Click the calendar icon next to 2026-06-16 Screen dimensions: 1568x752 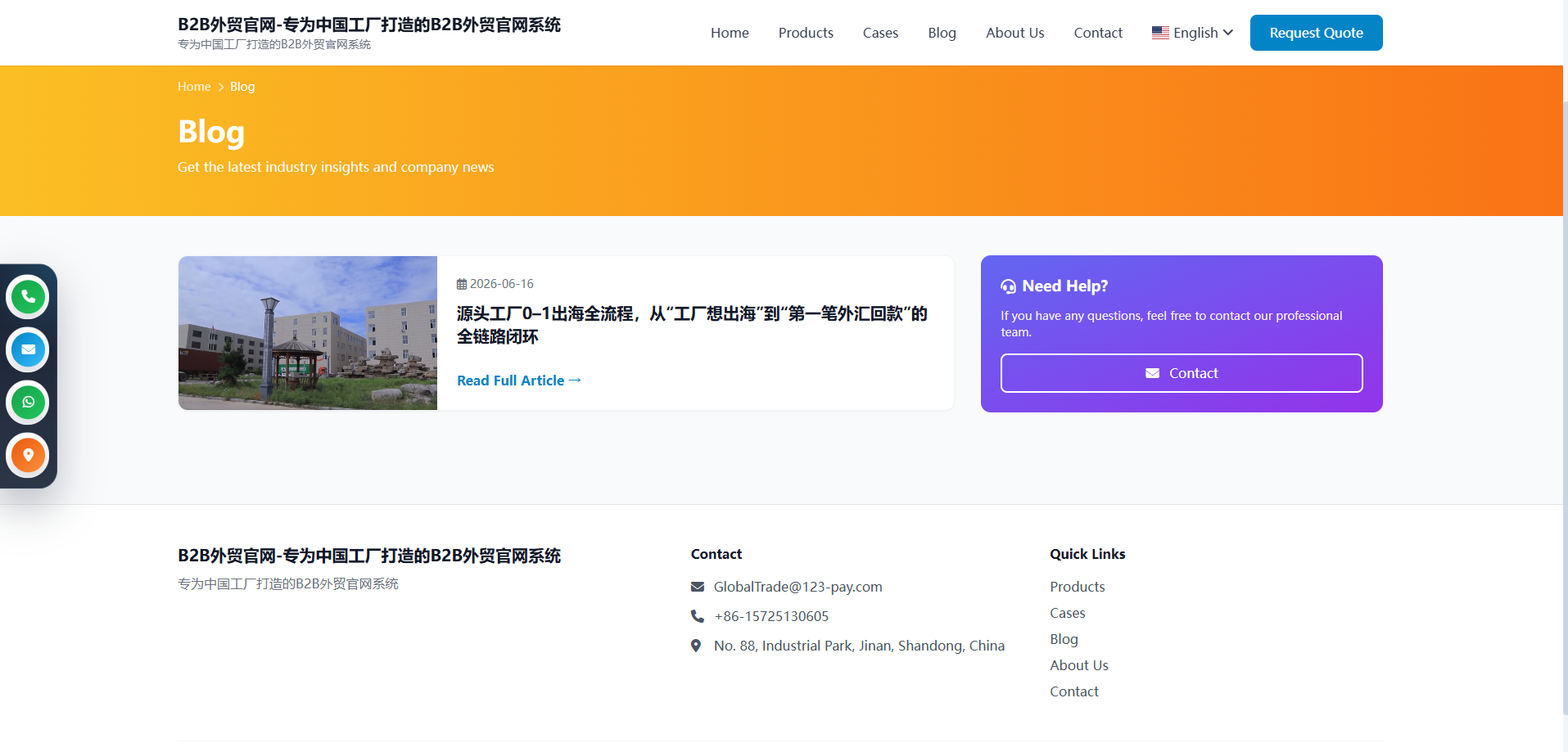(462, 284)
